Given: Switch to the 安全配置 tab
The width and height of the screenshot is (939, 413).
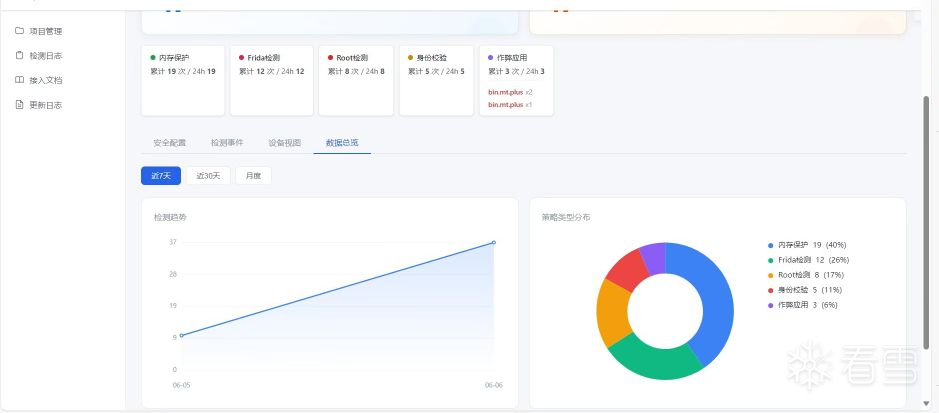Looking at the screenshot, I should tap(169, 143).
